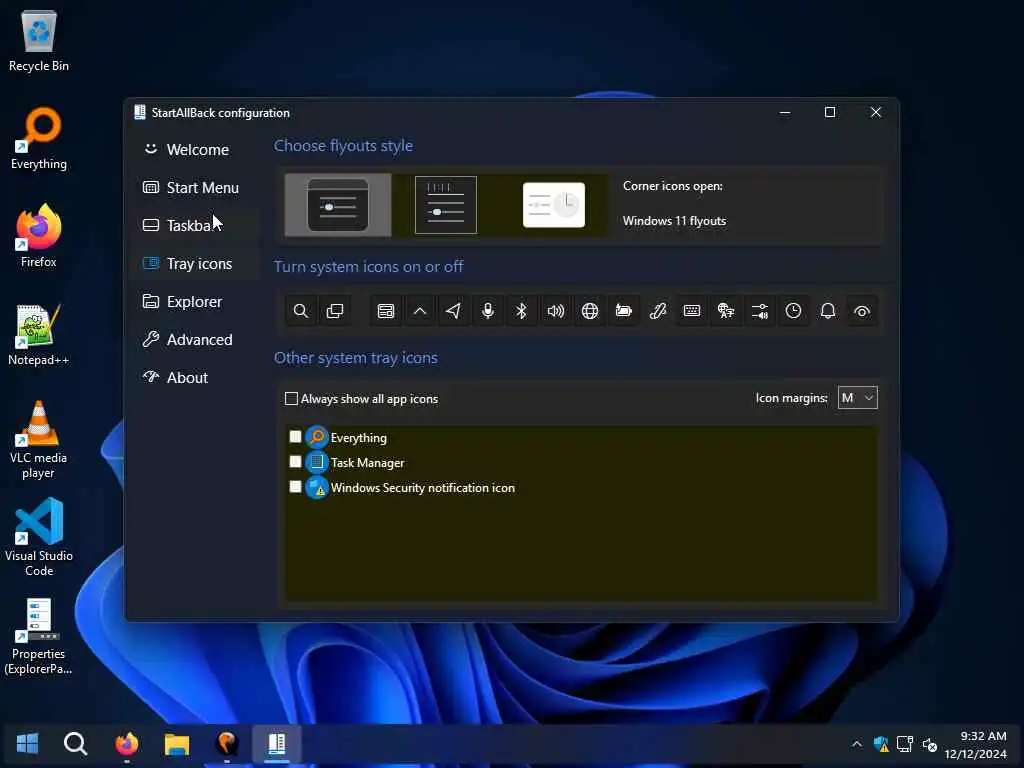Screen dimensions: 1024x768
Task: Check the Windows Security notification icon checkbox
Action: [x=295, y=487]
